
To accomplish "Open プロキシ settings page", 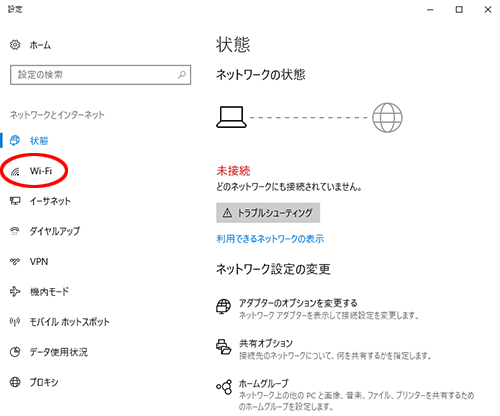I will pos(44,382).
